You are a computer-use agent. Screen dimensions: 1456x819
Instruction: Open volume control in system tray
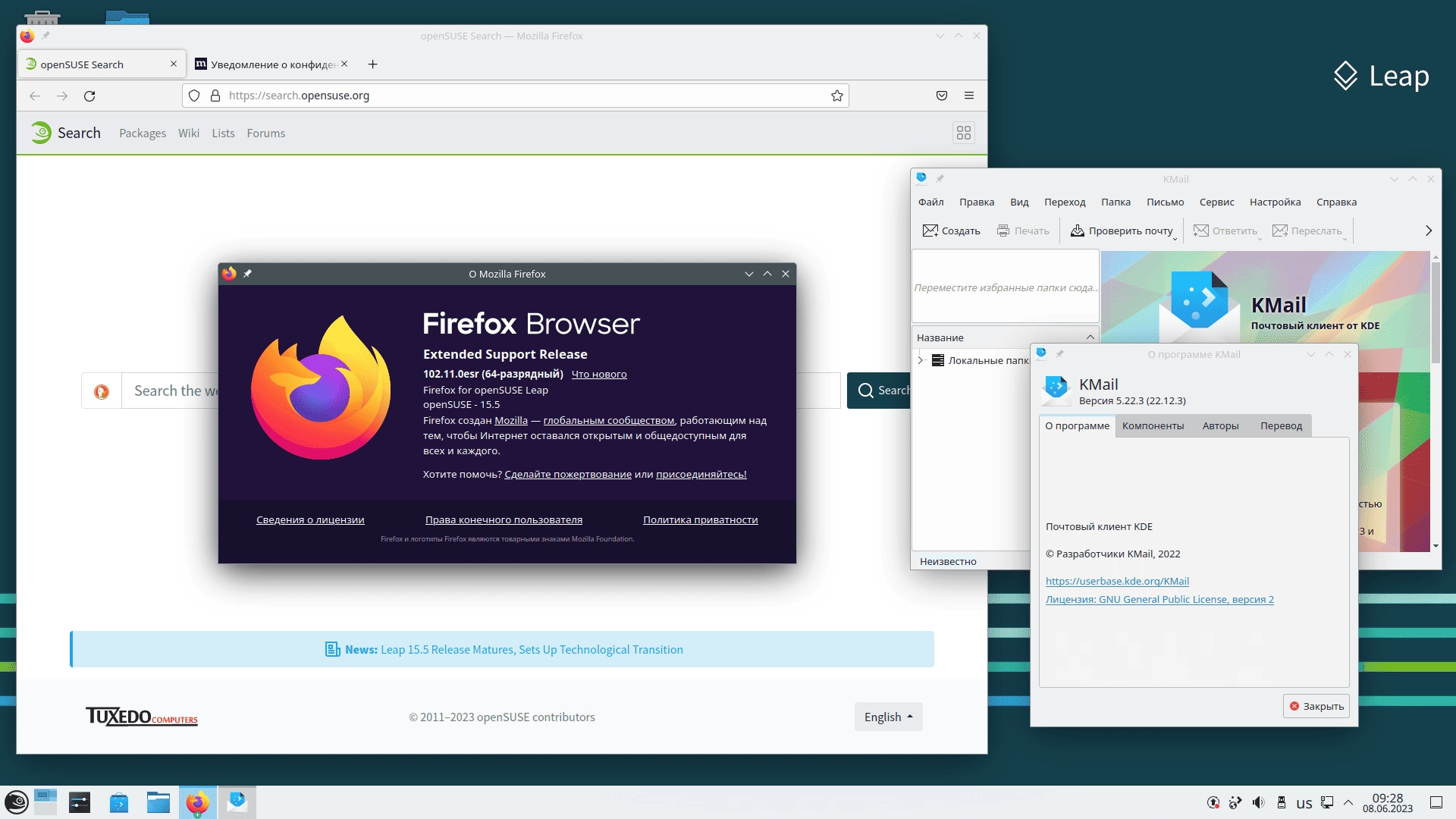1259,802
